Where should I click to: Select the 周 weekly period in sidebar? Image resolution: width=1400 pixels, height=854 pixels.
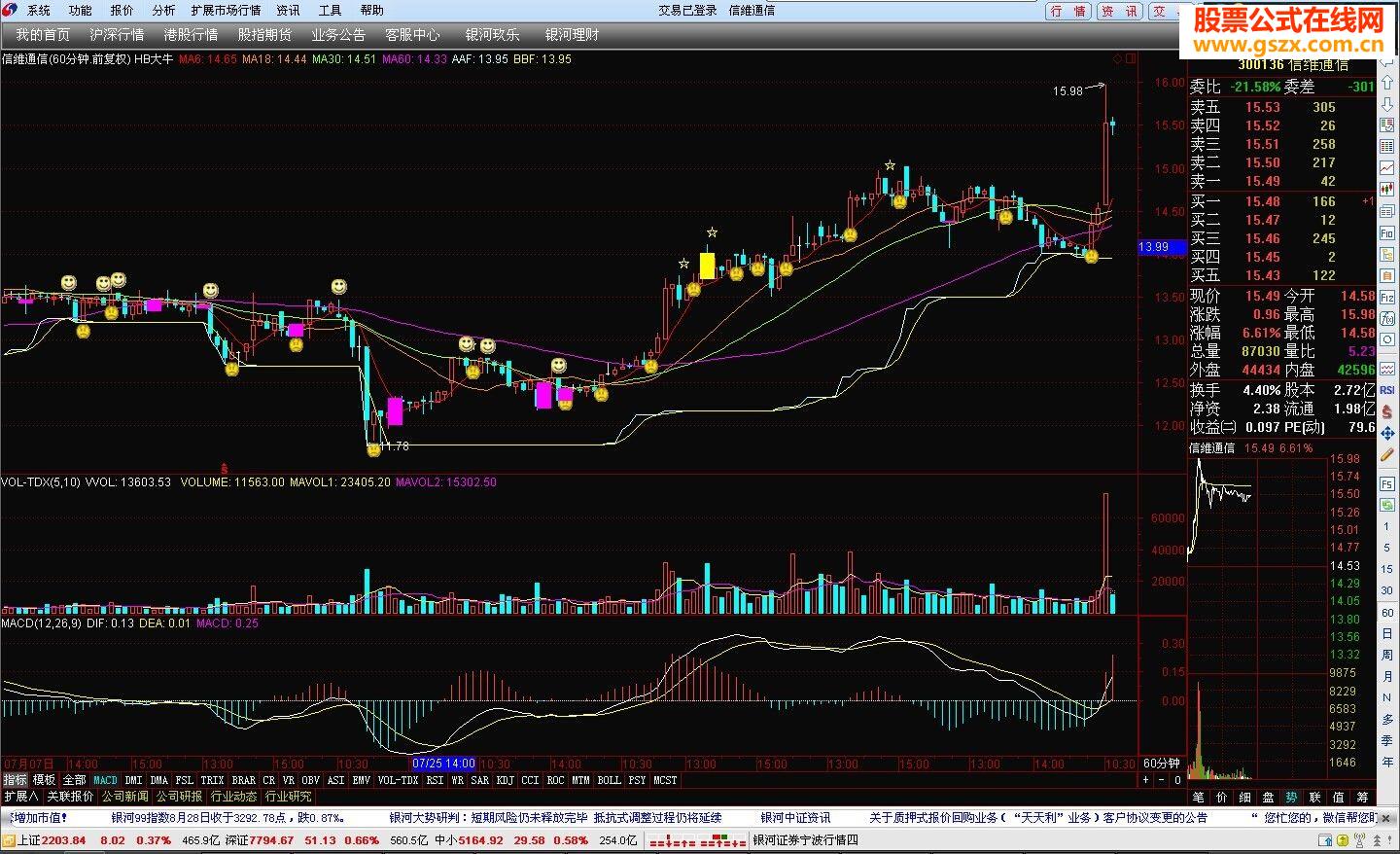(1387, 655)
